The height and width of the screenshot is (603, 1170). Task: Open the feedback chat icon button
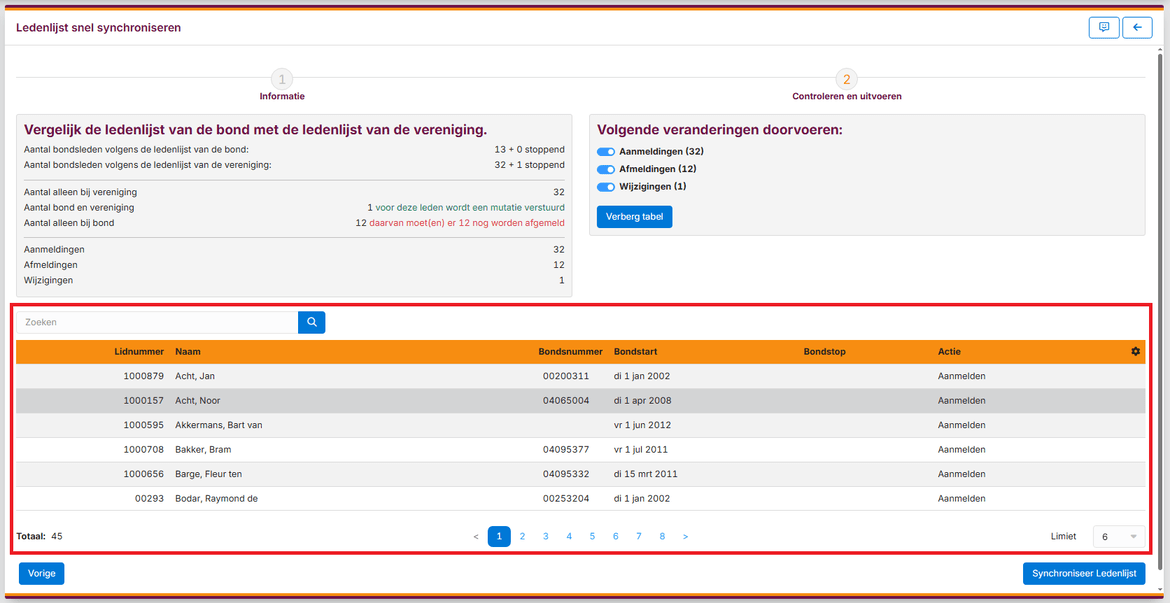coord(1104,28)
